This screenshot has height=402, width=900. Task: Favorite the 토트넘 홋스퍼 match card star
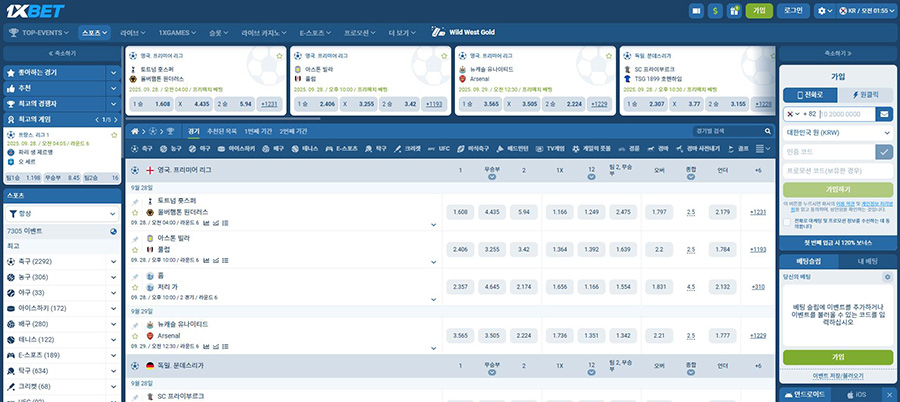279,56
